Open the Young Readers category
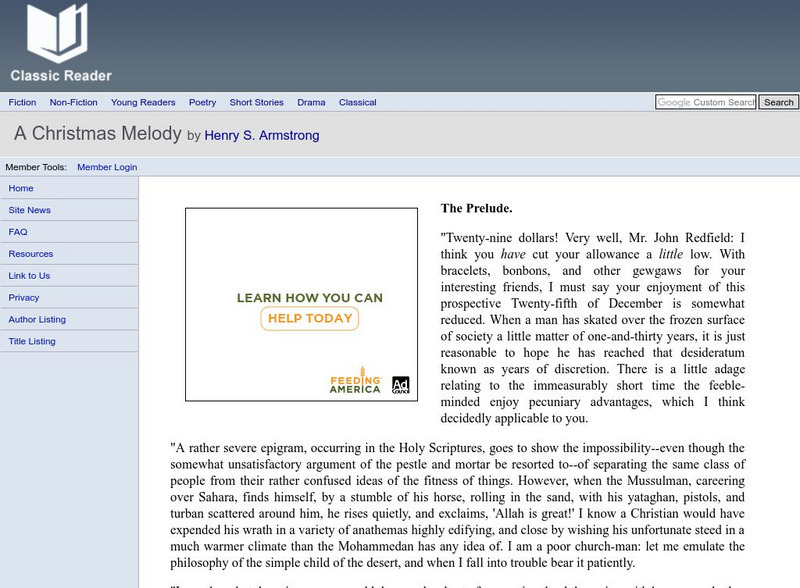Screen dimensions: 800x588 (143, 102)
